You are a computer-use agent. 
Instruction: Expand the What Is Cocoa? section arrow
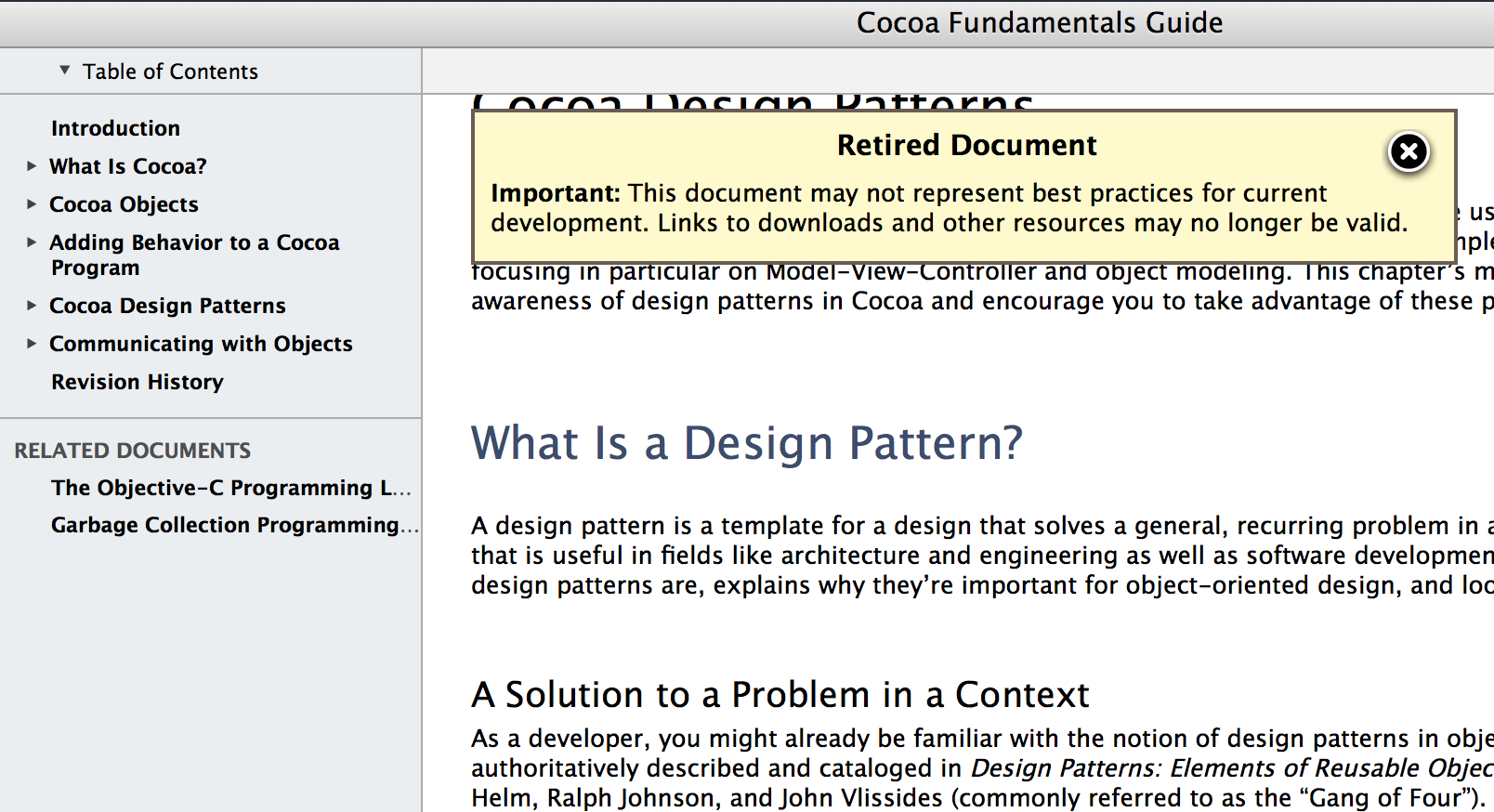point(32,166)
